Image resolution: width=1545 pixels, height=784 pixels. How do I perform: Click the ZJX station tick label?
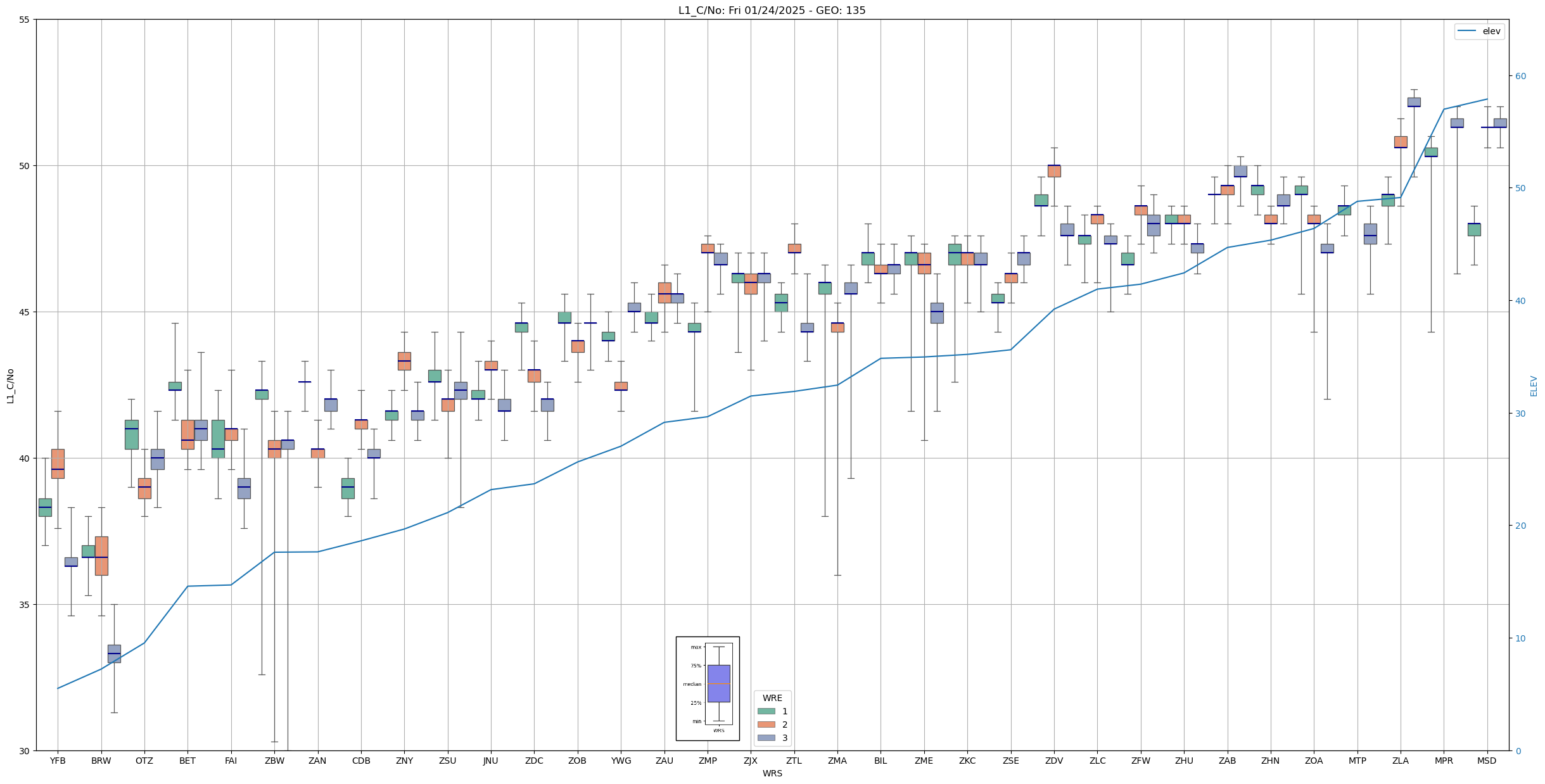coord(751,761)
